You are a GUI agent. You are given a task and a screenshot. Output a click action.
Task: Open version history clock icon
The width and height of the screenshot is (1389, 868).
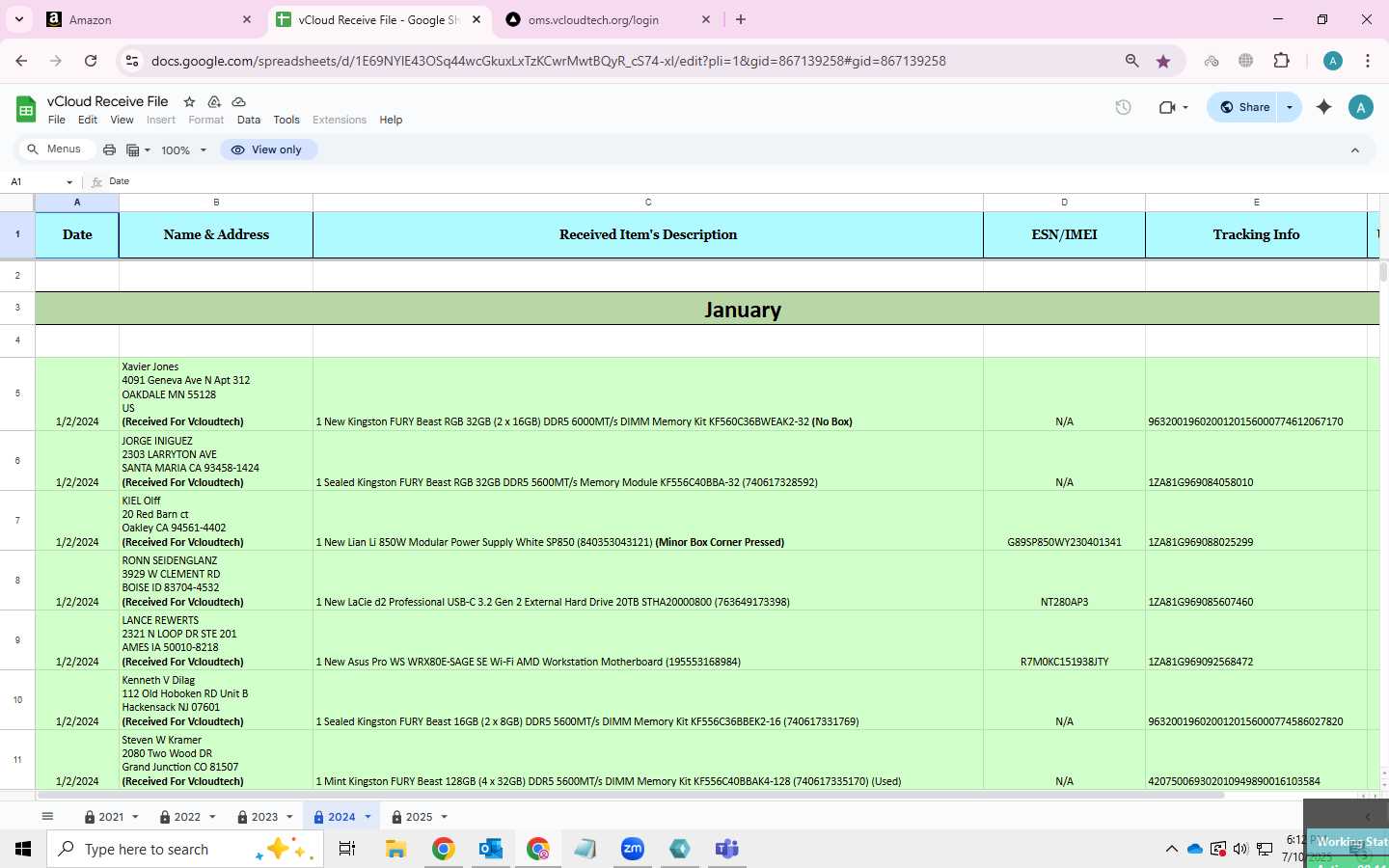point(1123,107)
